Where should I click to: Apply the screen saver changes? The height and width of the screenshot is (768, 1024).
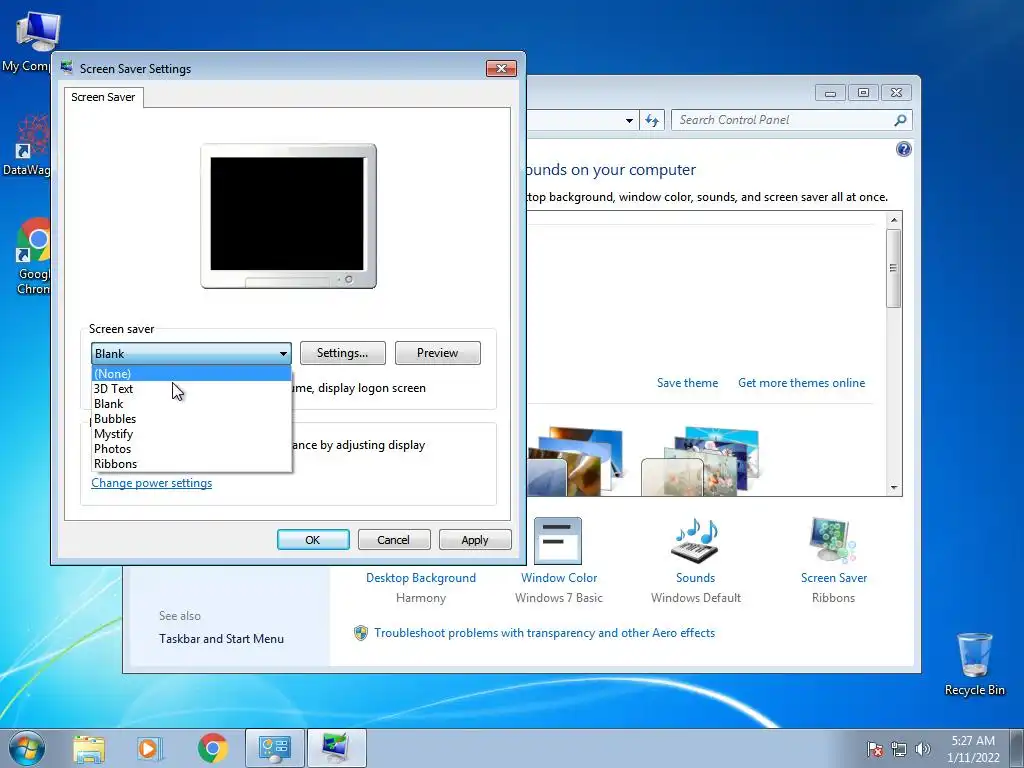475,539
